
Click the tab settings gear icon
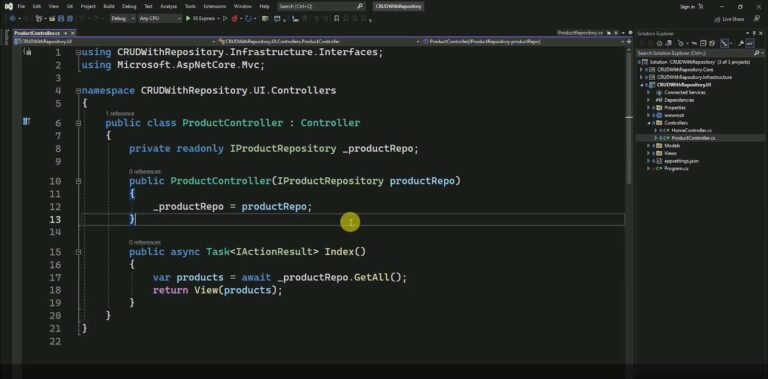click(x=630, y=33)
